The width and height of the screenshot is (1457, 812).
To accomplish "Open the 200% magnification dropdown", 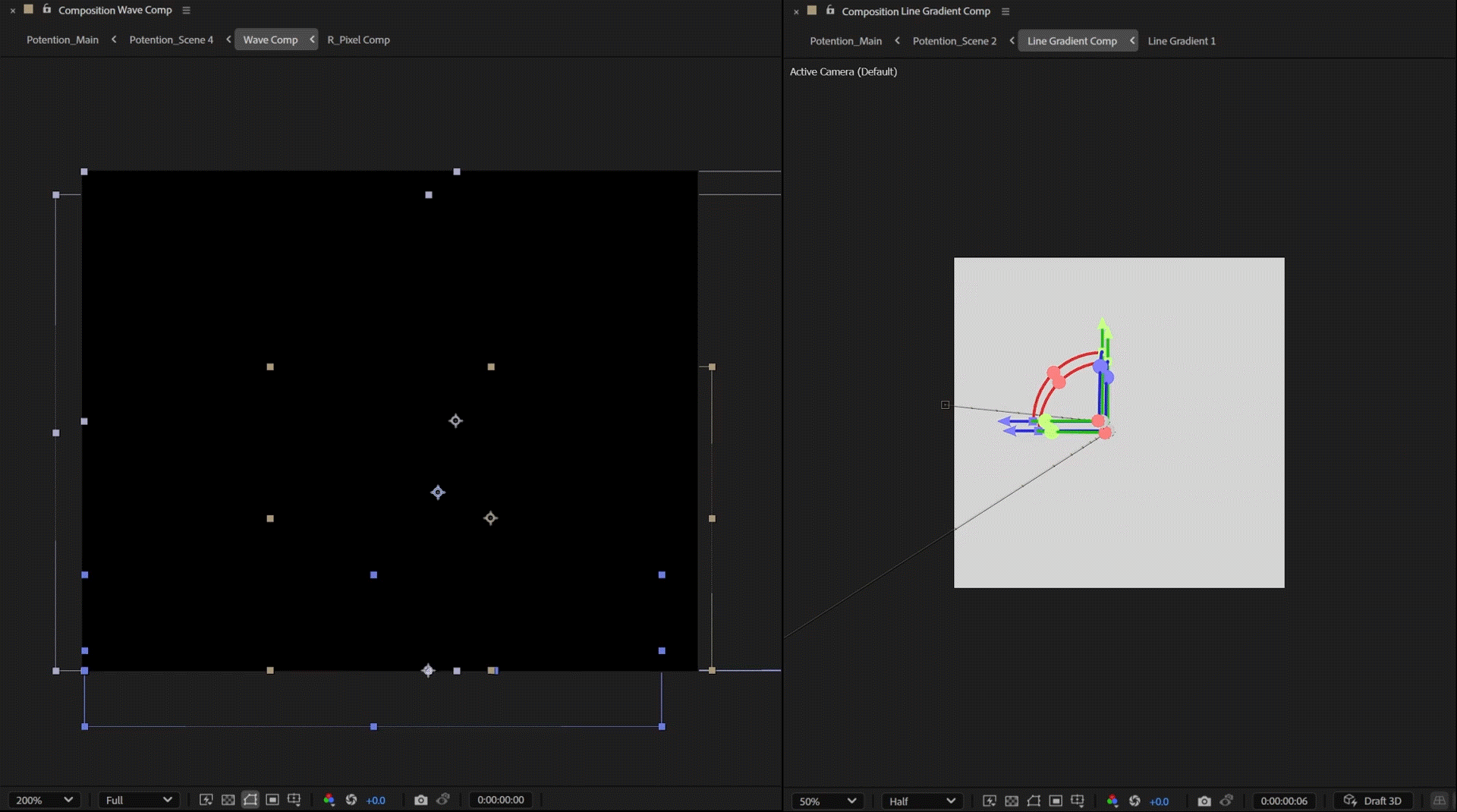I will click(44, 800).
